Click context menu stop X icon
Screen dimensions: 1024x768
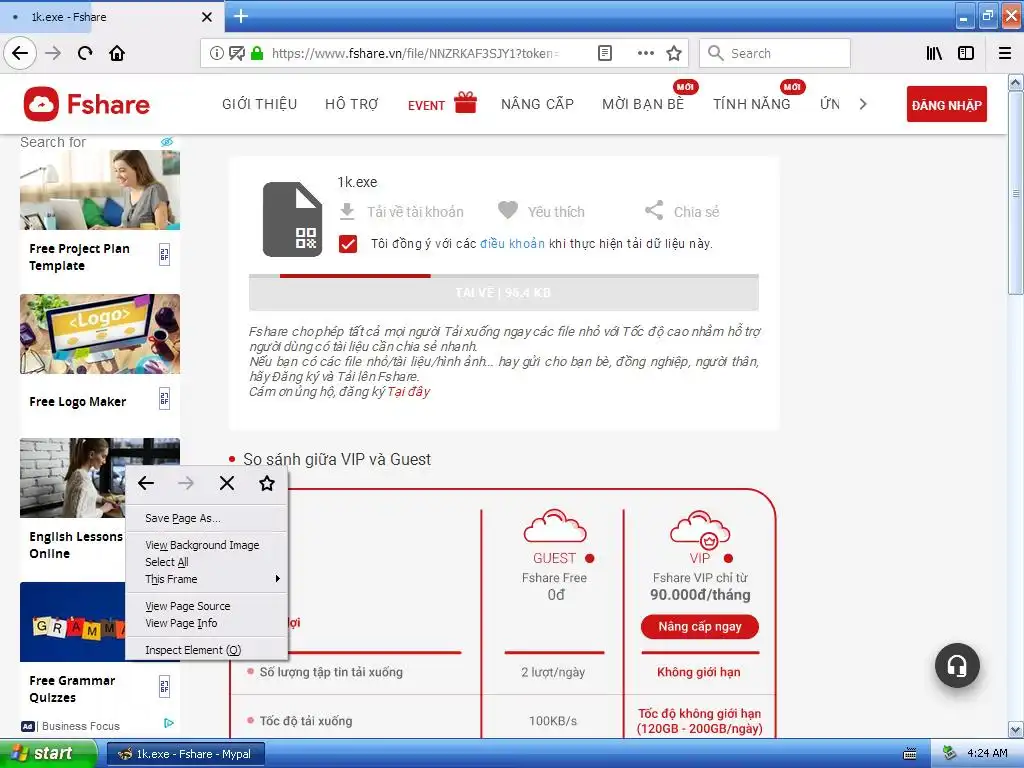pos(227,483)
